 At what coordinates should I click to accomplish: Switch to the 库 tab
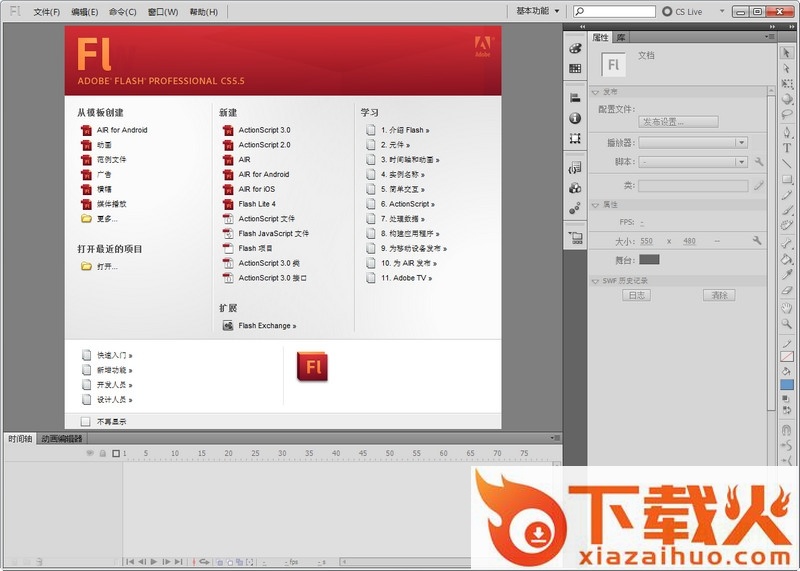tap(621, 37)
